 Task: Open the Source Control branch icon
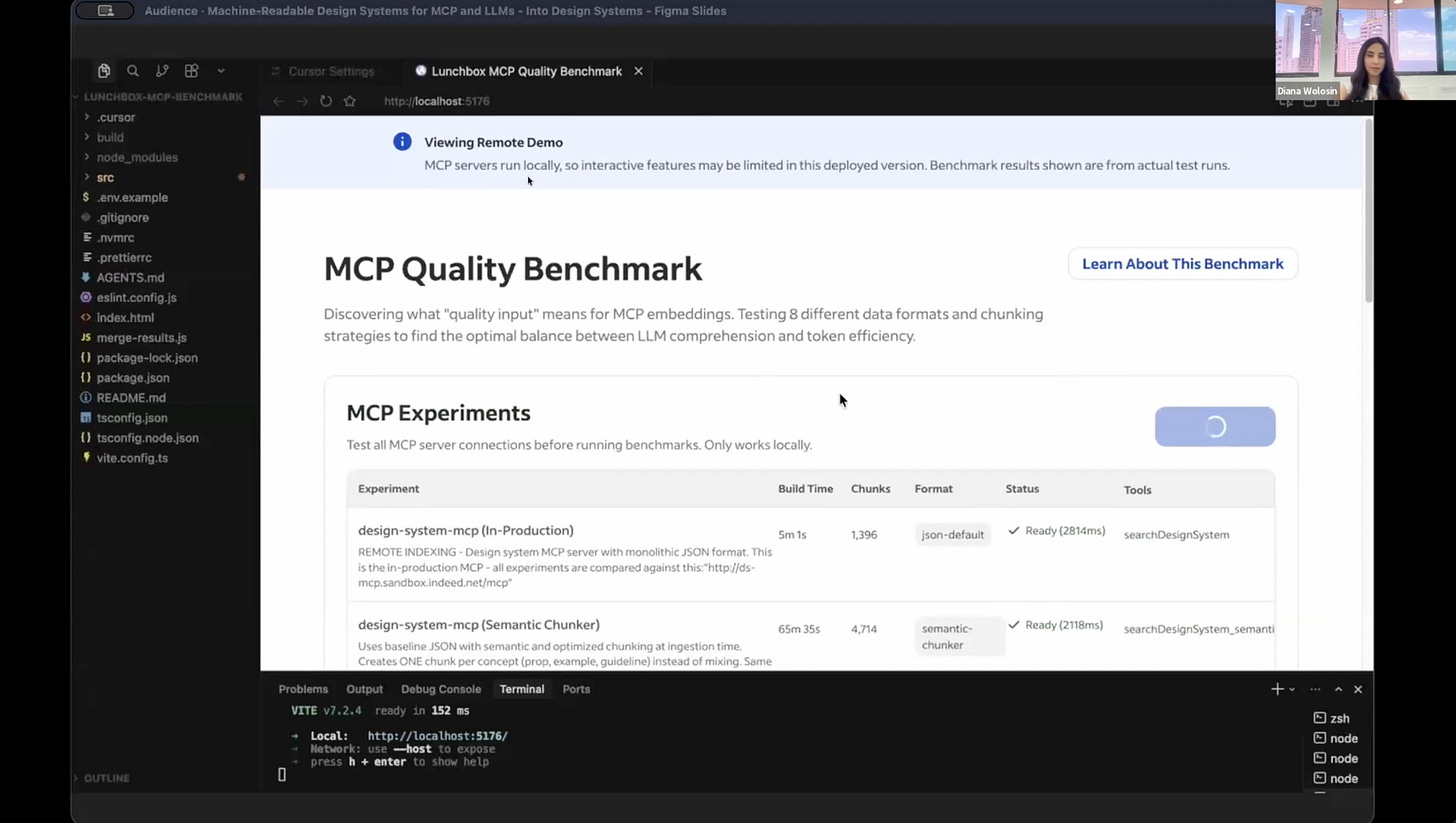coord(162,71)
